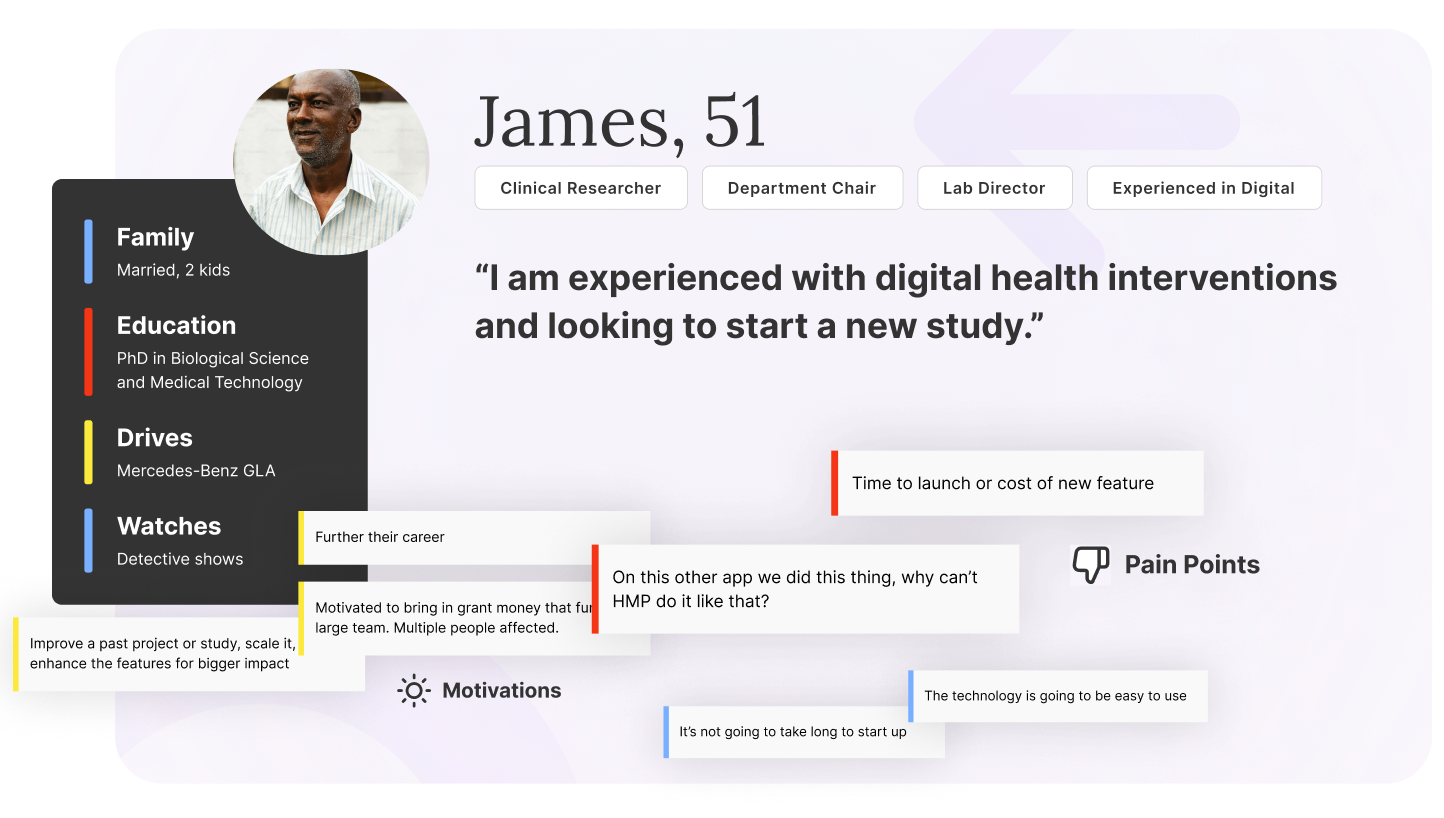The image size is (1444, 818).
Task: Select the Department Chair tag
Action: (801, 188)
